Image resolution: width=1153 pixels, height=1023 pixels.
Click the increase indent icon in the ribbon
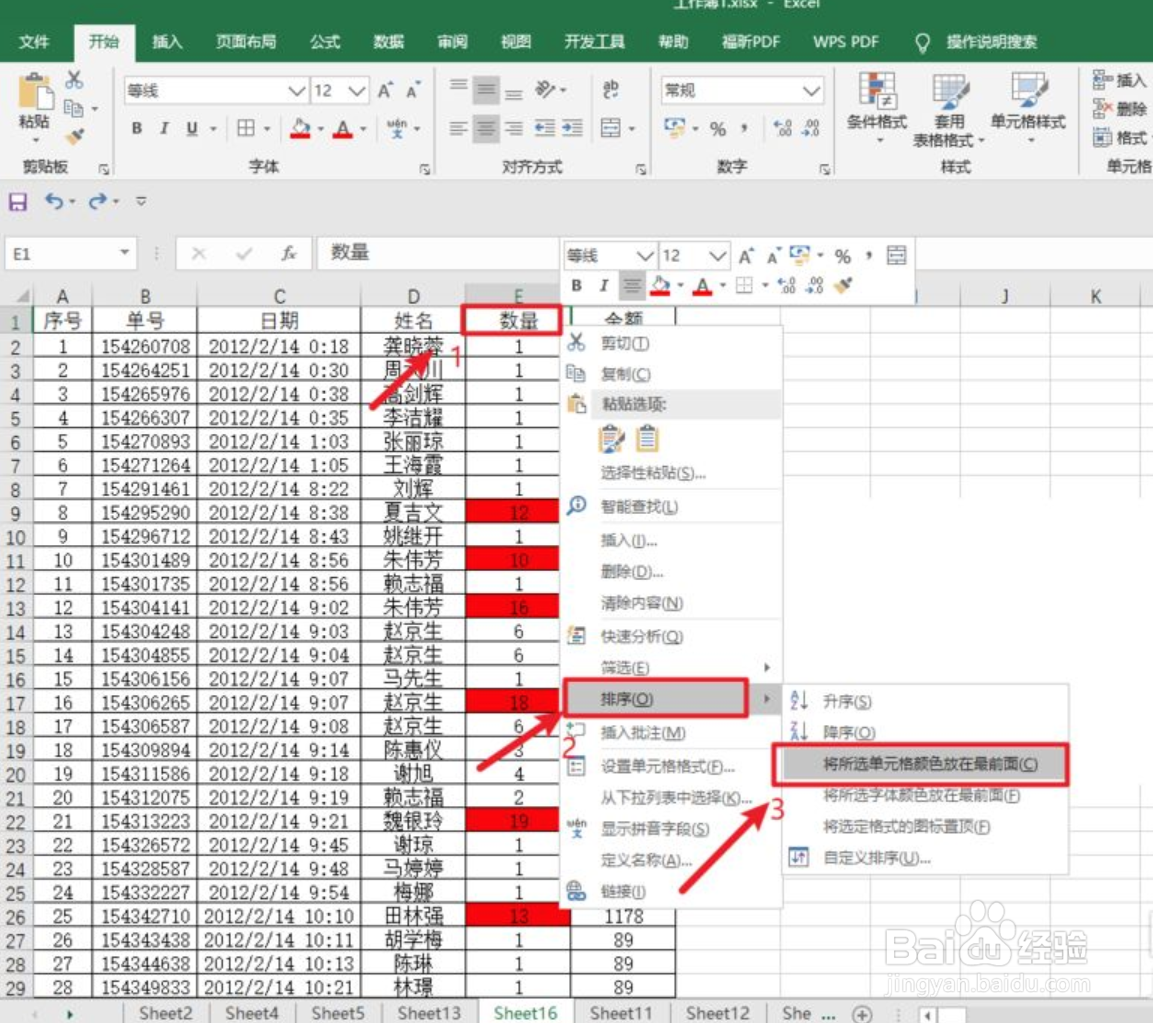(572, 129)
